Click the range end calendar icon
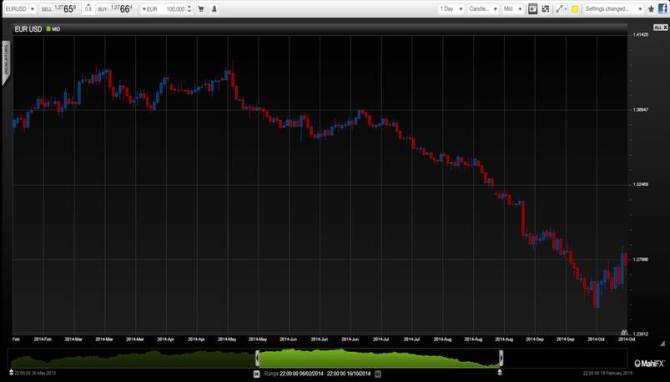 tap(378, 374)
